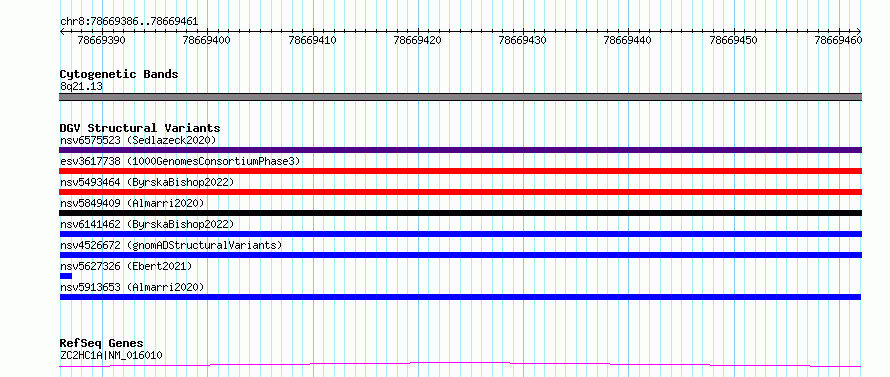890x377 pixels.
Task: Click the 8q21.13 band label
Action: point(81,87)
